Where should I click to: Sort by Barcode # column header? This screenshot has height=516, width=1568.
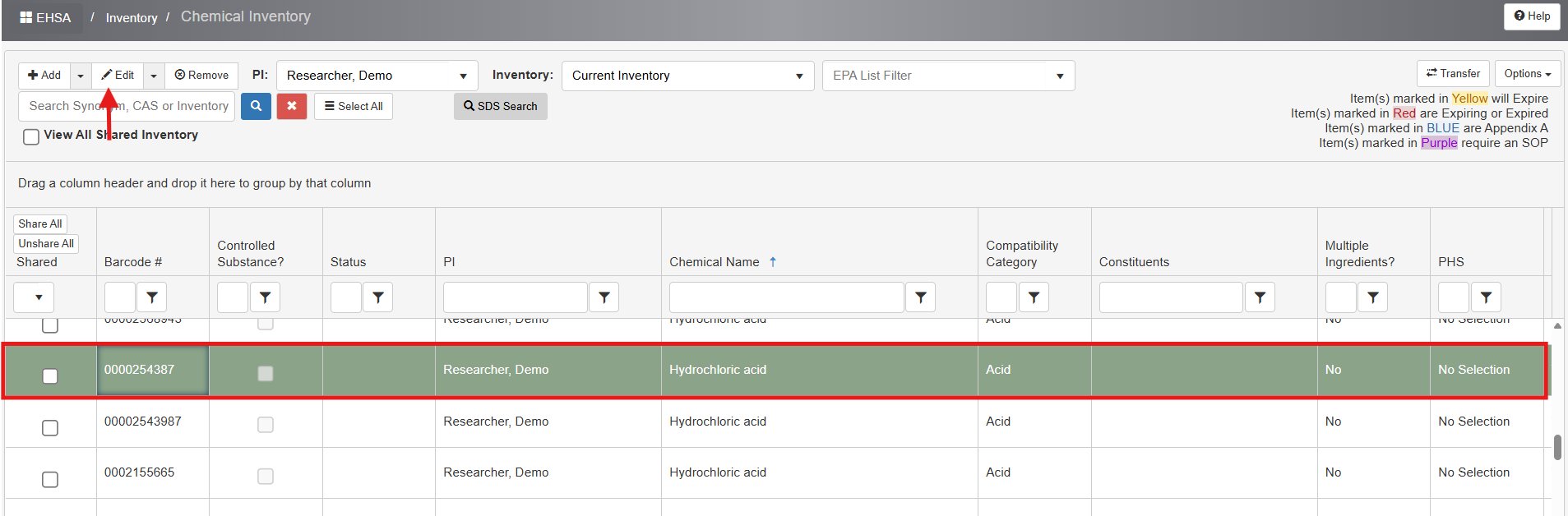(133, 262)
